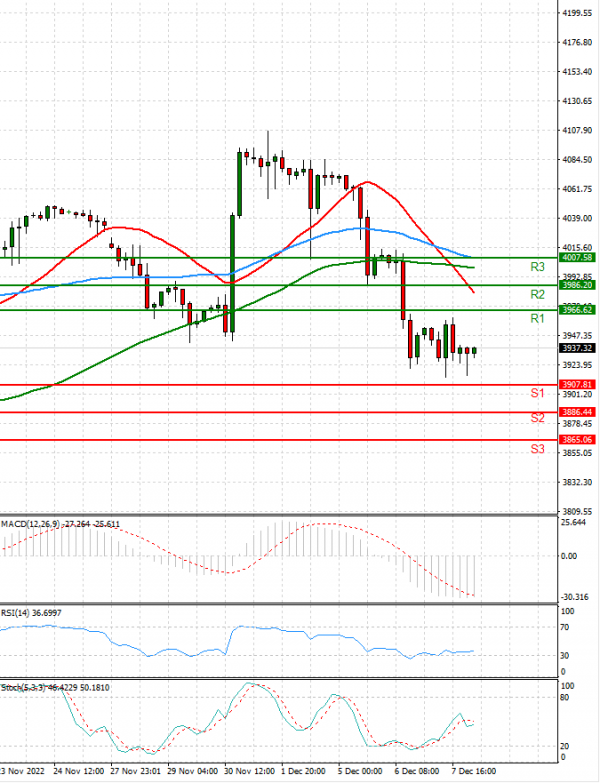Click the 6 Dec 08:00 time label
Viewport: 600px width, 783px height.
pyautogui.click(x=417, y=771)
